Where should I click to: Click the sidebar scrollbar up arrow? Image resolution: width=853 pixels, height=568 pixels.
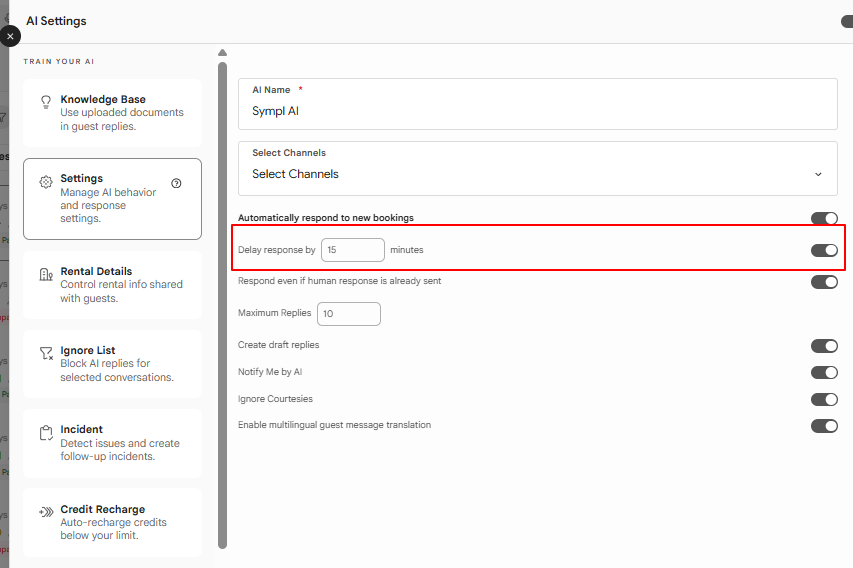[222, 53]
